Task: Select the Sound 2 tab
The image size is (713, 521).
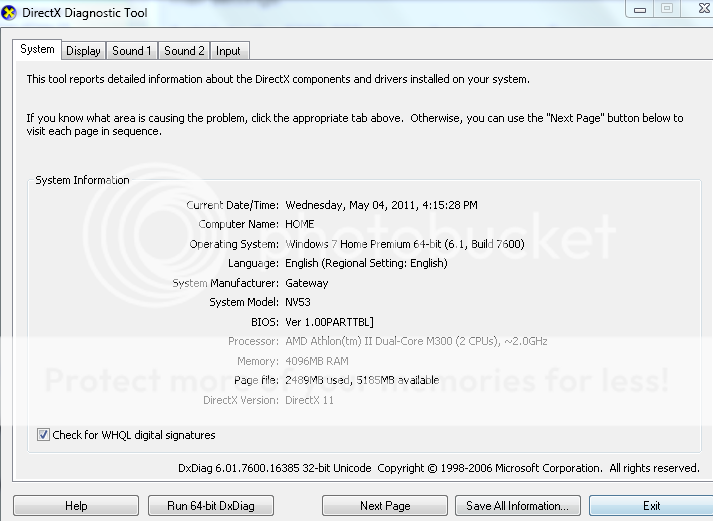Action: tap(184, 51)
